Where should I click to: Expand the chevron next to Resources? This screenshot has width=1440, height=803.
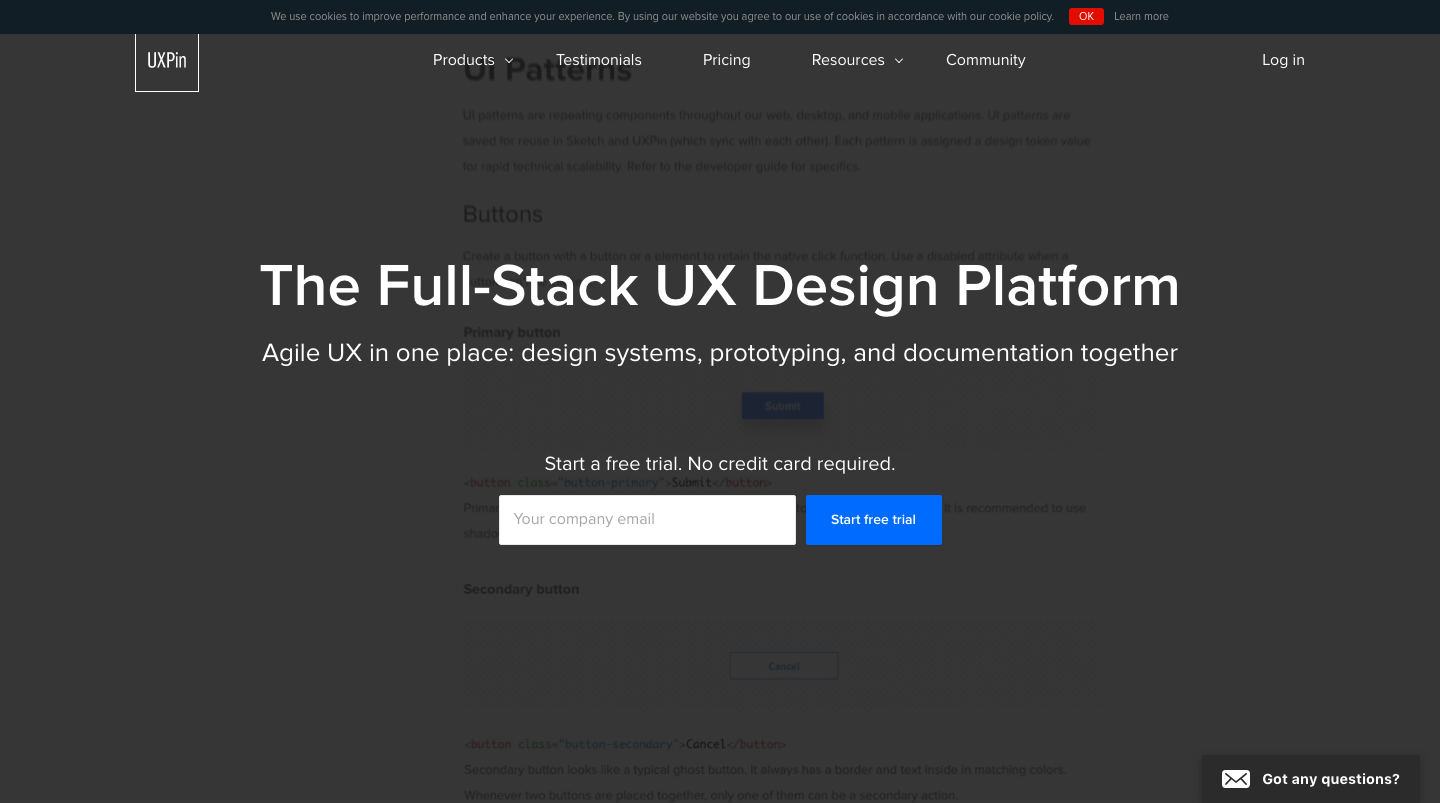(x=899, y=61)
